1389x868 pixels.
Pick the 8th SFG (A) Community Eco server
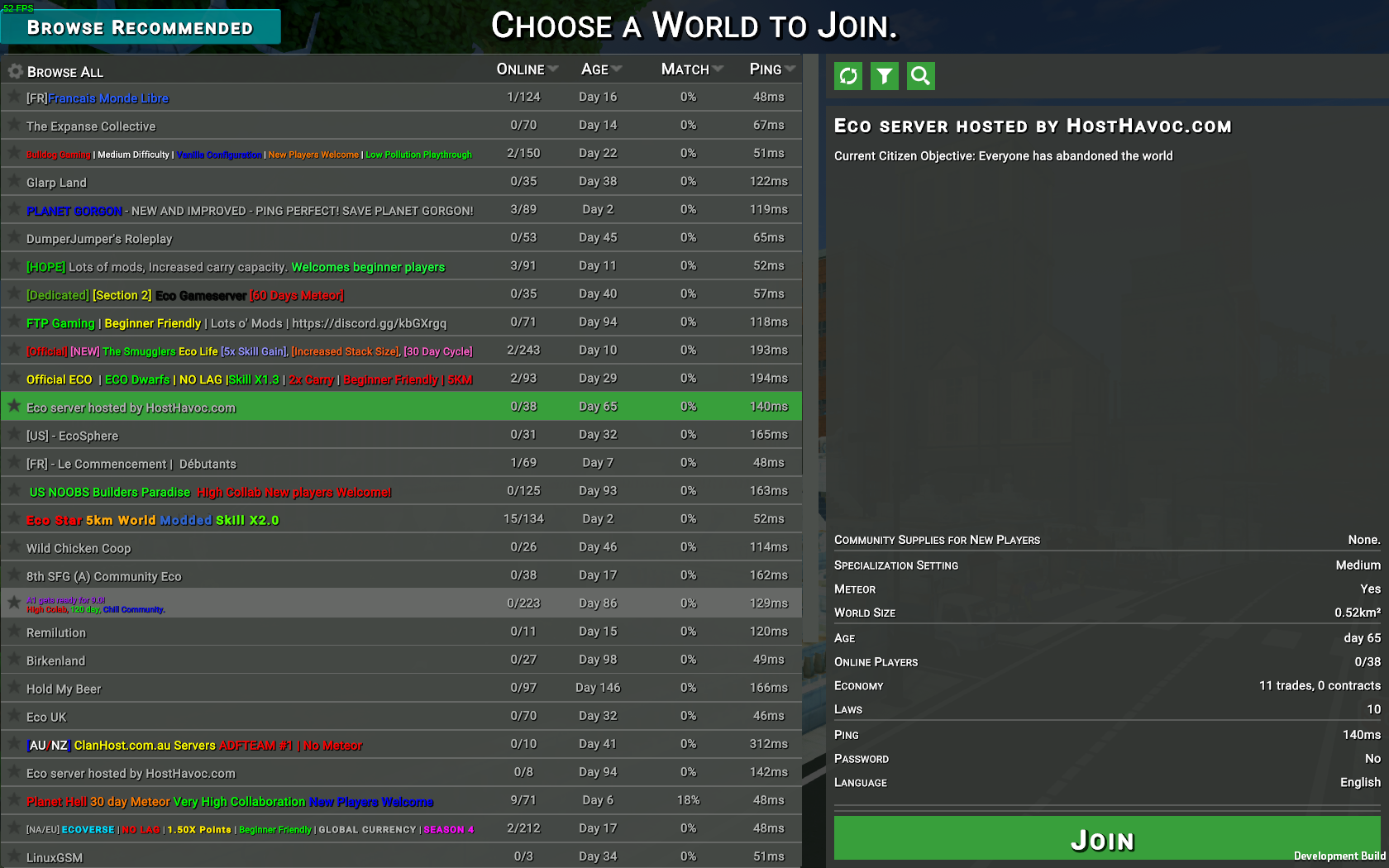pos(402,575)
